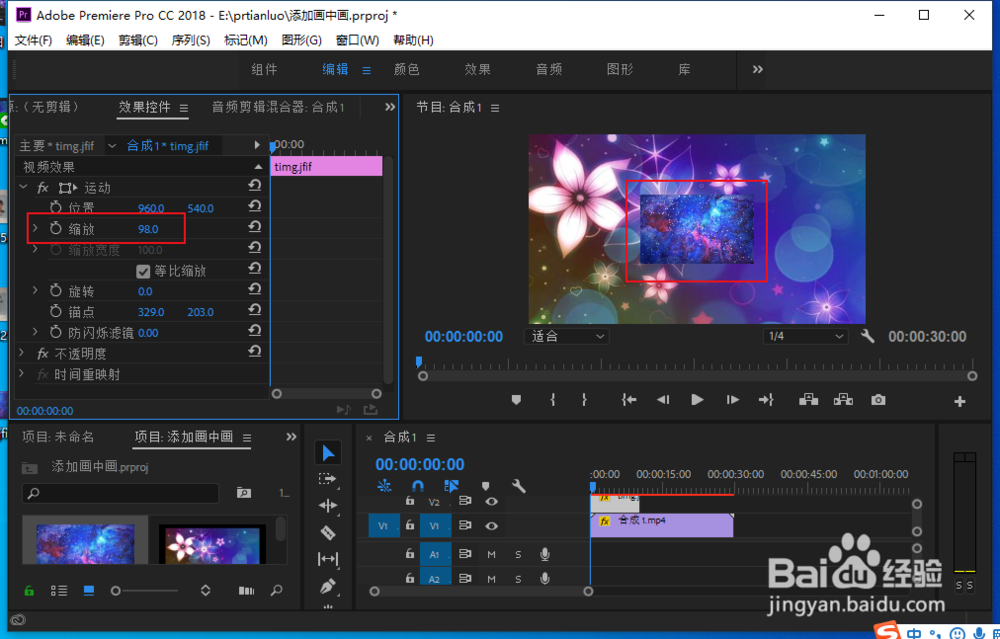Select the Pen tool

click(x=328, y=586)
